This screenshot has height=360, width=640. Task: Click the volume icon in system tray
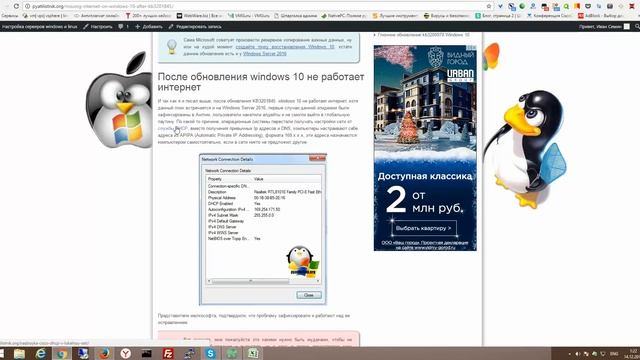tap(578, 354)
